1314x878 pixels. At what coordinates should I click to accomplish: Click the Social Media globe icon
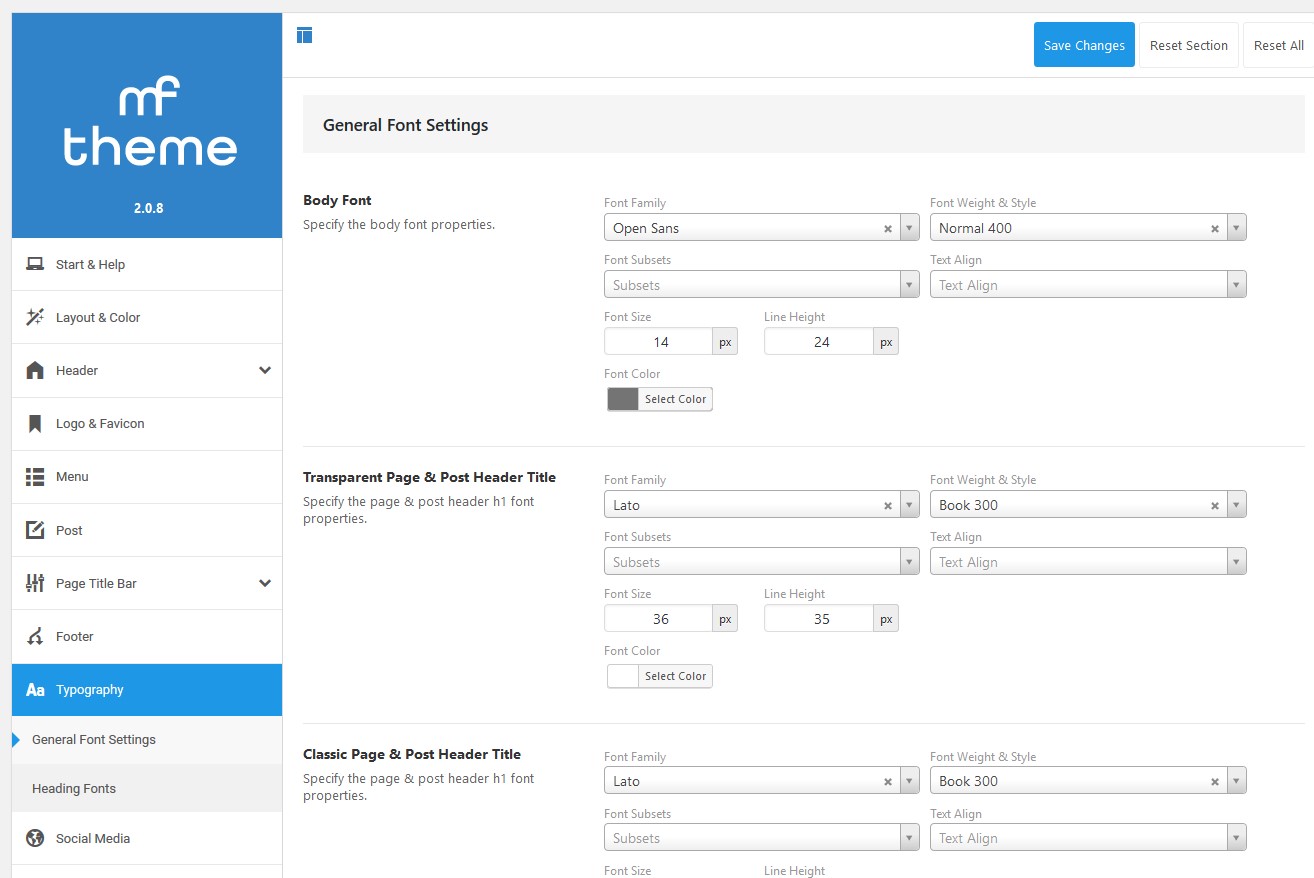35,838
